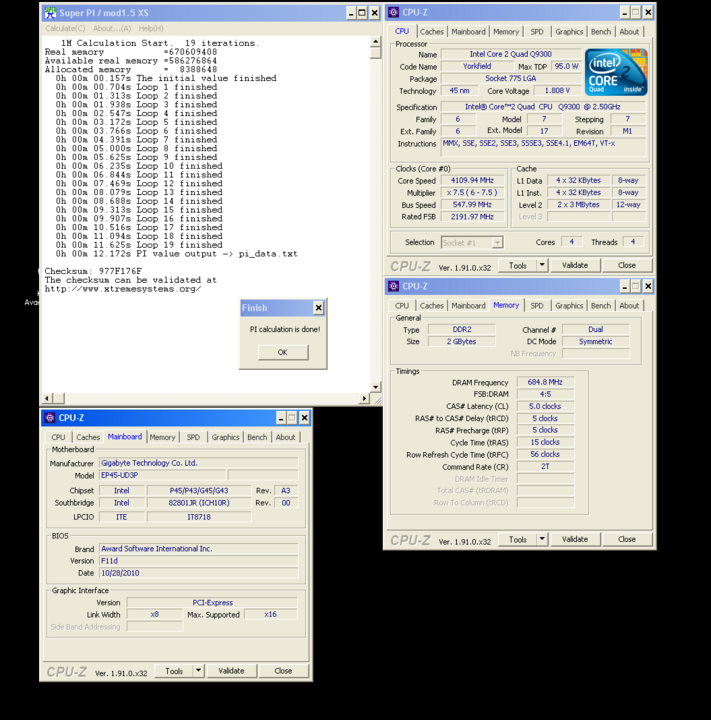Switch to SPD tab in CPU window
The image size is (711, 720).
click(536, 32)
